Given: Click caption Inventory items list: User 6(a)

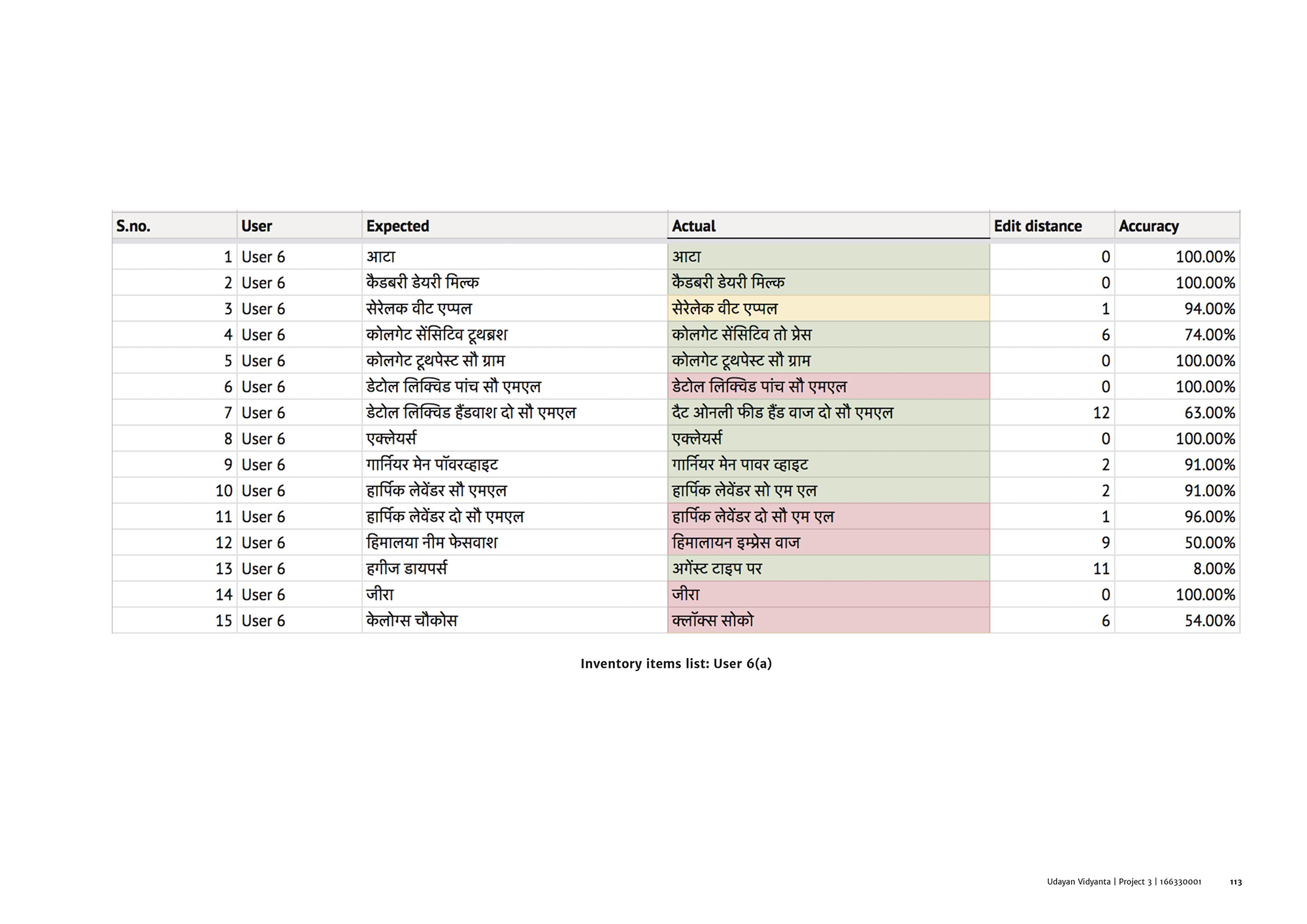Looking at the screenshot, I should coord(676,664).
